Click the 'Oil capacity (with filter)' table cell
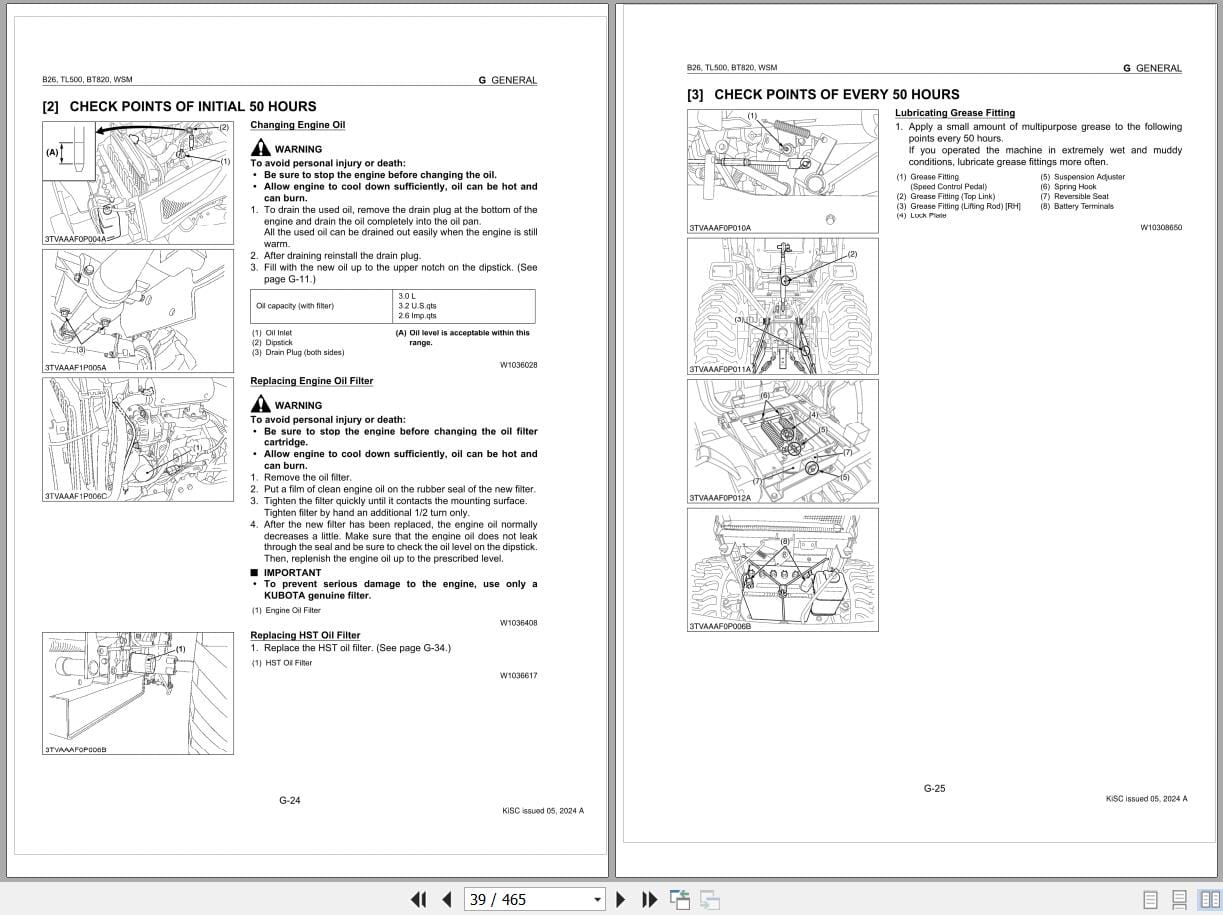Viewport: 1223px width, 915px height. 323,306
